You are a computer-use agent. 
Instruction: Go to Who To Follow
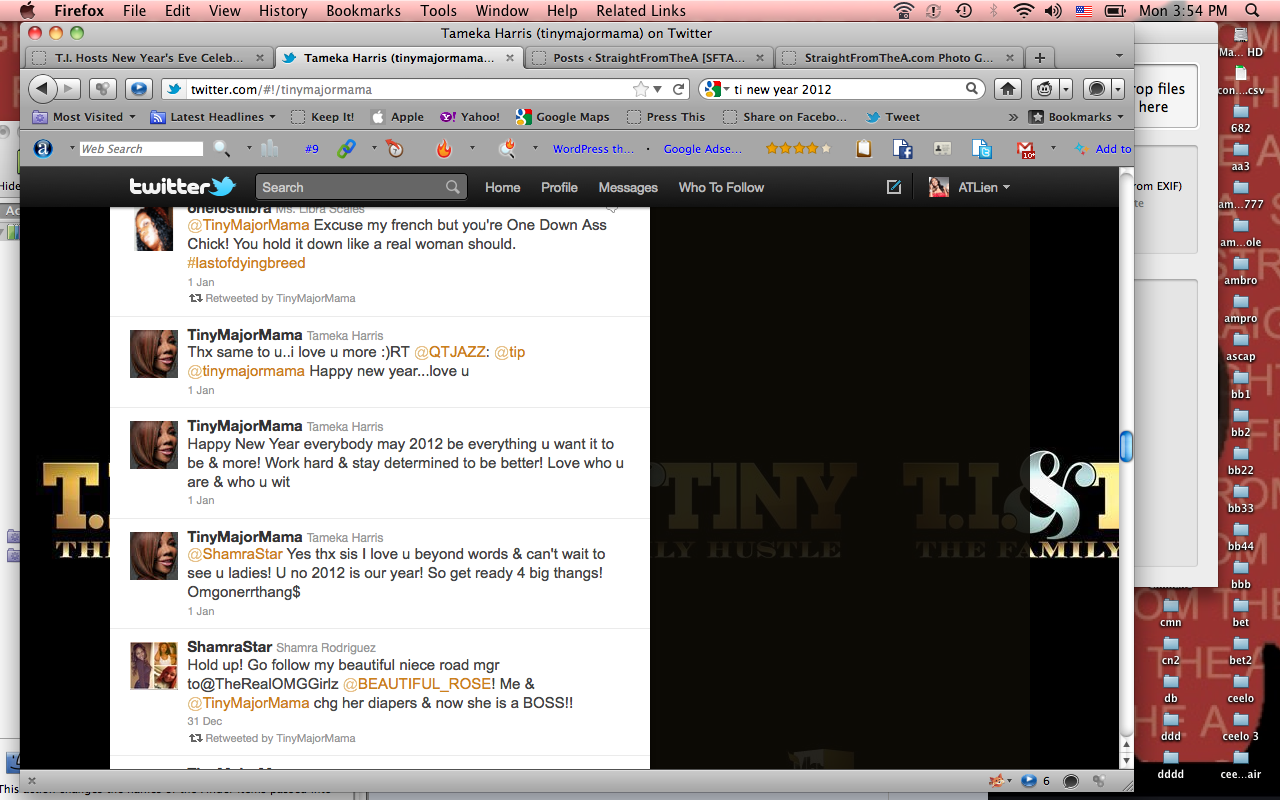click(720, 187)
